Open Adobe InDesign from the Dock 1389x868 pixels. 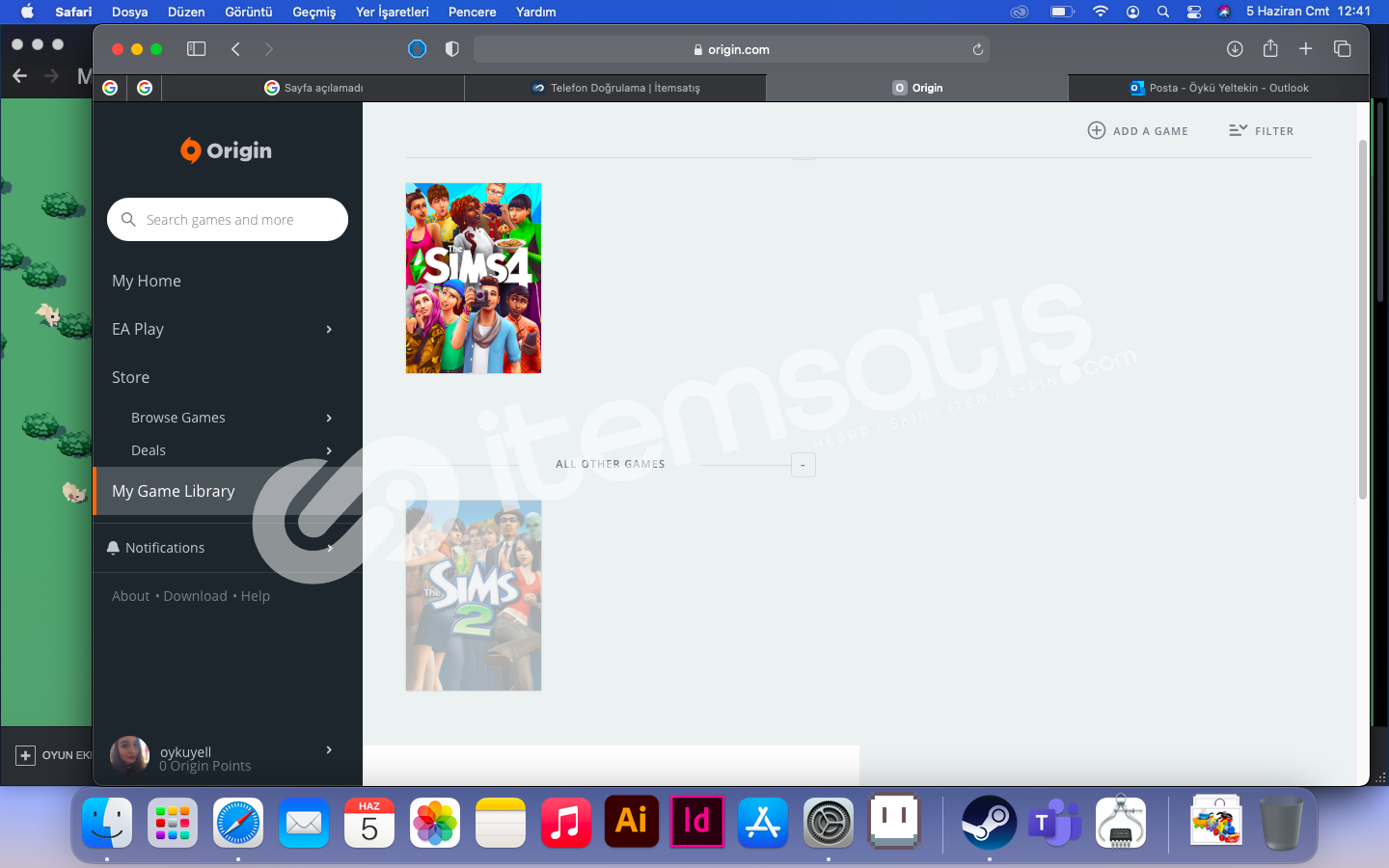pos(697,822)
